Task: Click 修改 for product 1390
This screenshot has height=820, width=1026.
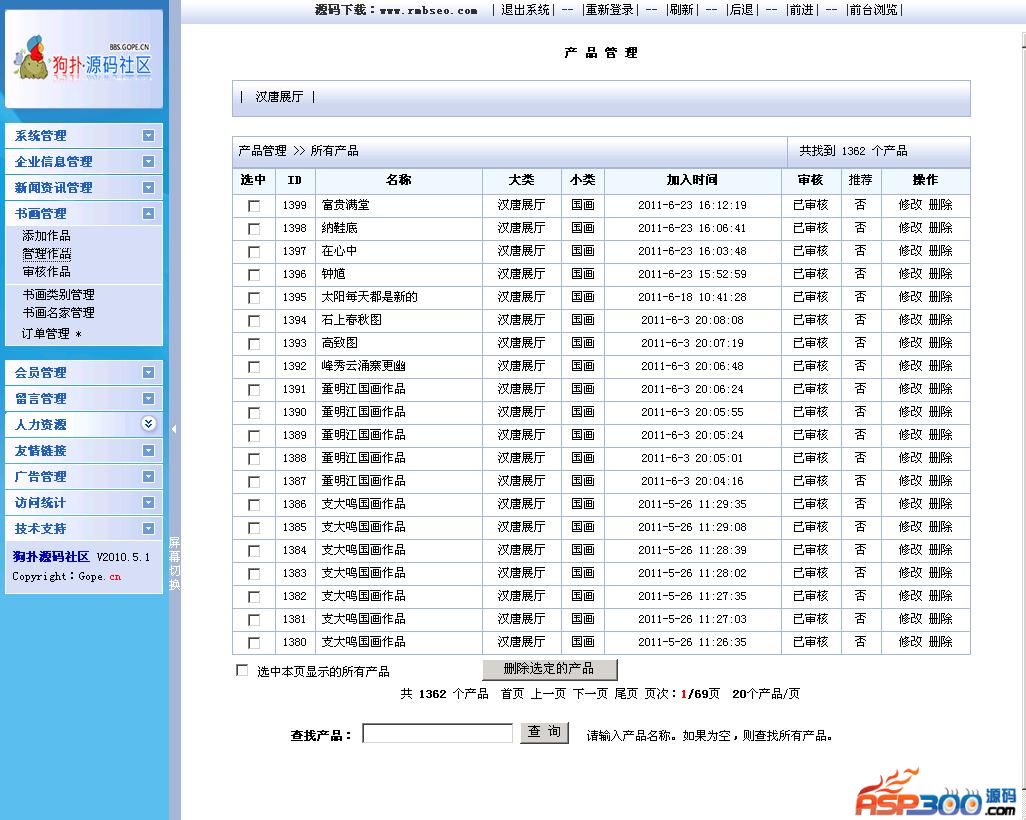Action: 910,412
